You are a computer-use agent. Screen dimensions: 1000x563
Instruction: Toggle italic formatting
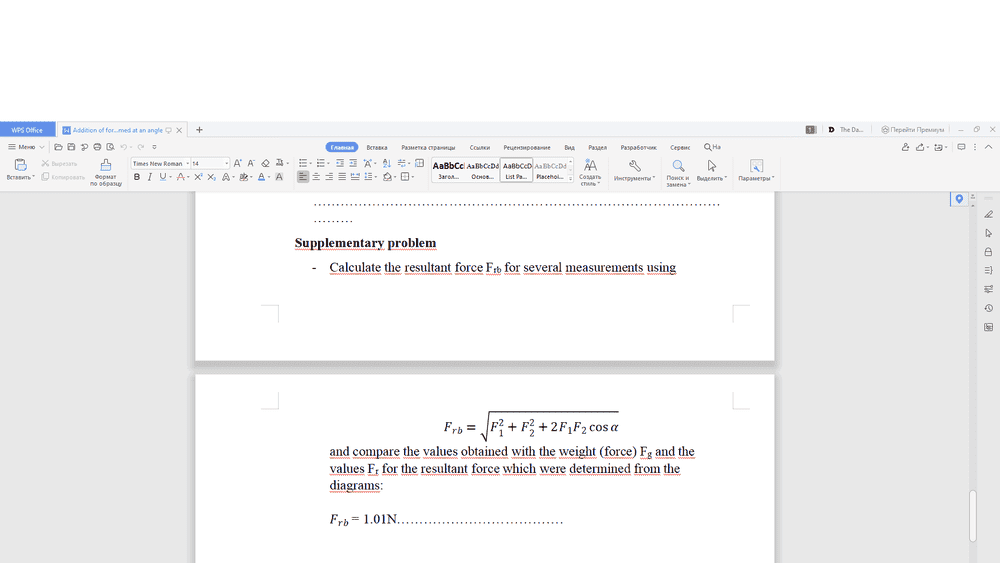pos(149,177)
